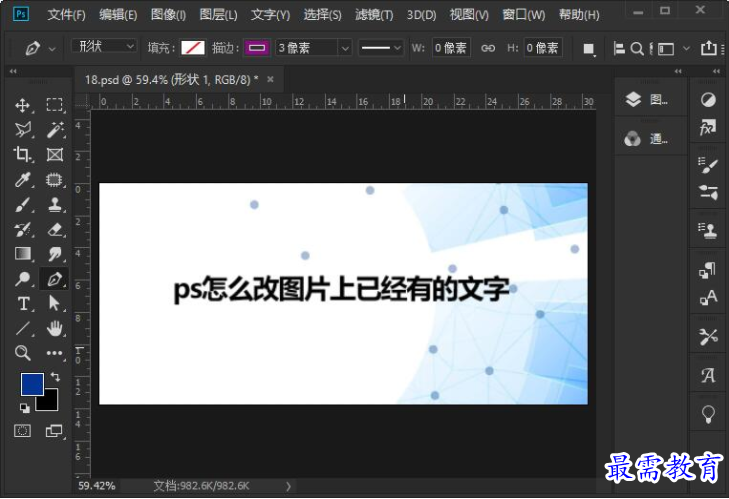This screenshot has width=729, height=499.
Task: Select the Move tool
Action: (22, 105)
